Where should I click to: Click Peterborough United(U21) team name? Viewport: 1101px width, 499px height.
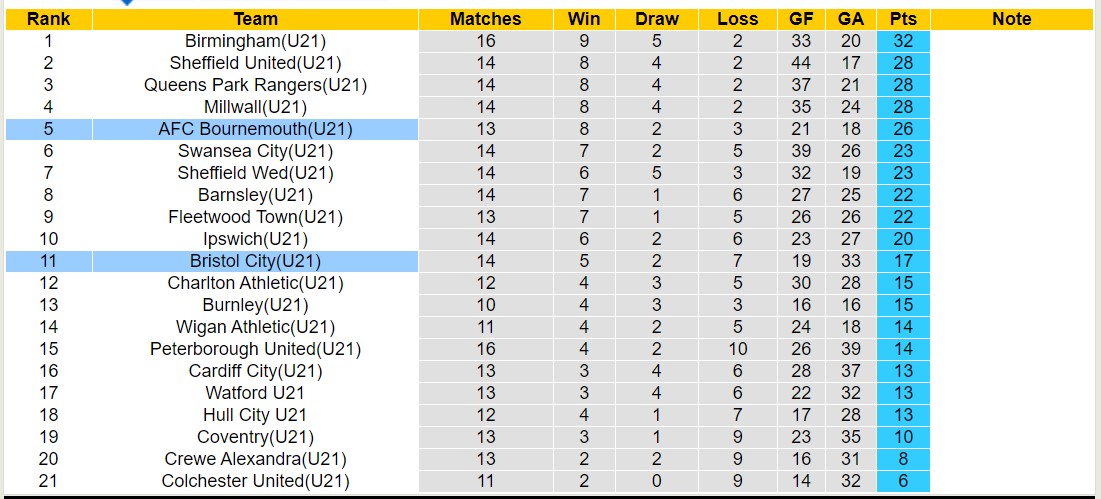255,349
